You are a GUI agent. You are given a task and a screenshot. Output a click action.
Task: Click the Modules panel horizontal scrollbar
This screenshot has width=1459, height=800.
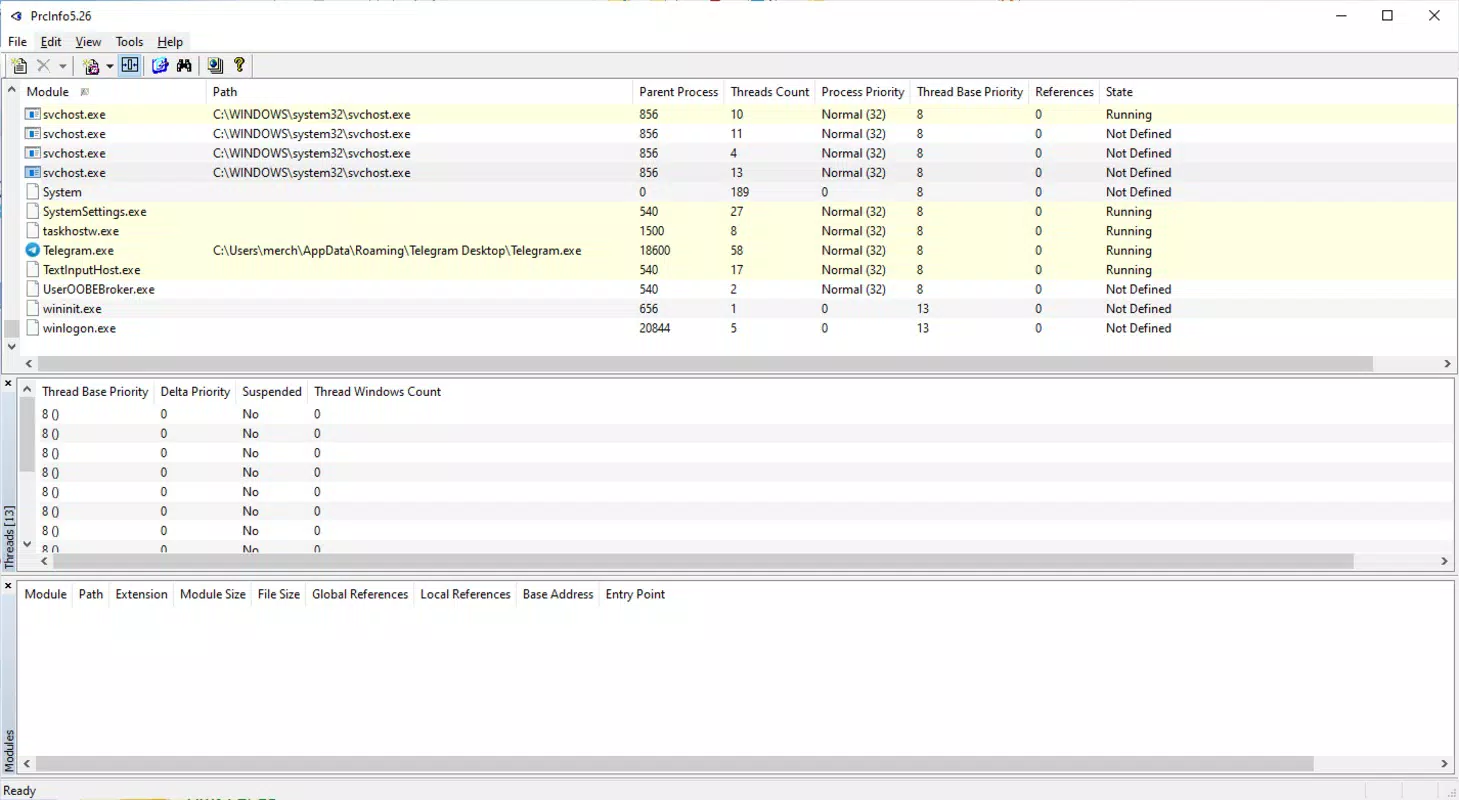tap(674, 764)
